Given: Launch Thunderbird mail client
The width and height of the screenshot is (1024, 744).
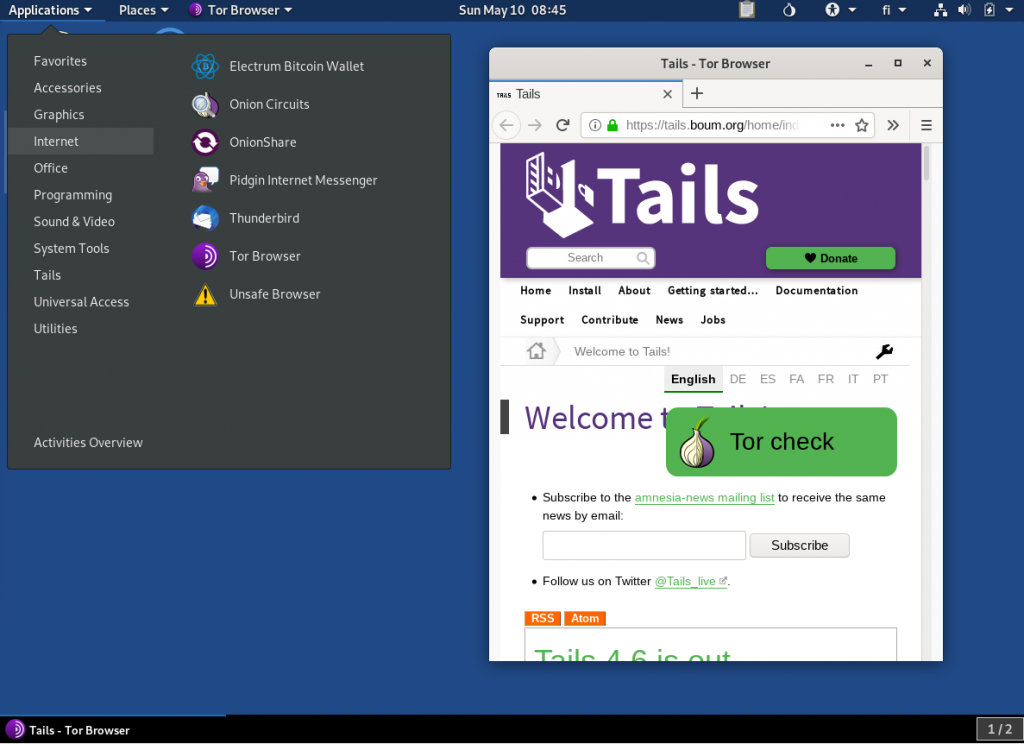Looking at the screenshot, I should point(263,219).
